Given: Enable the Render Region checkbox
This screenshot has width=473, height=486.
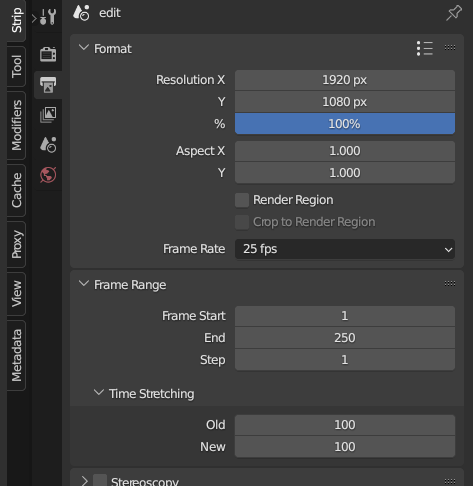Looking at the screenshot, I should pos(242,200).
